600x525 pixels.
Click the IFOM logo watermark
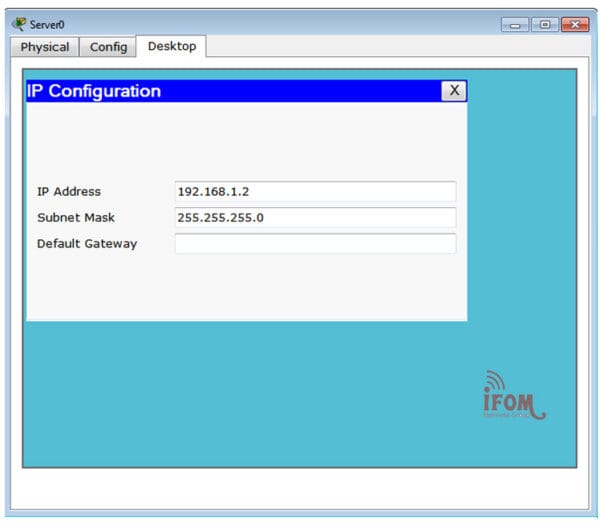coord(514,404)
